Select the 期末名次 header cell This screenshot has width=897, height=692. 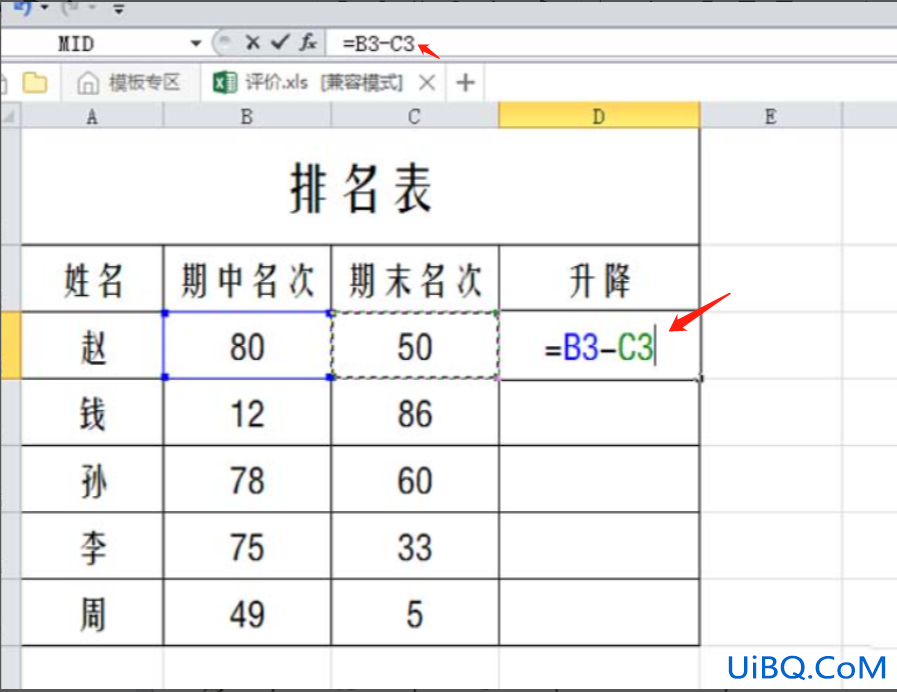coord(415,280)
